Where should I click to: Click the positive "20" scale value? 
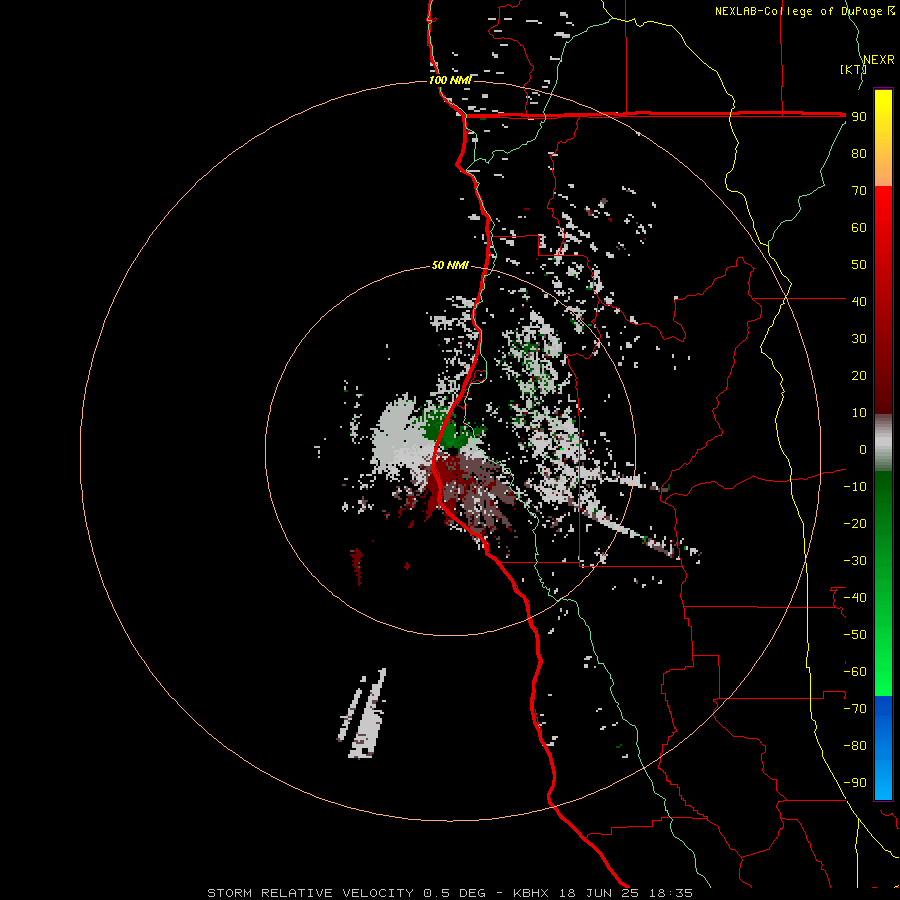click(859, 375)
